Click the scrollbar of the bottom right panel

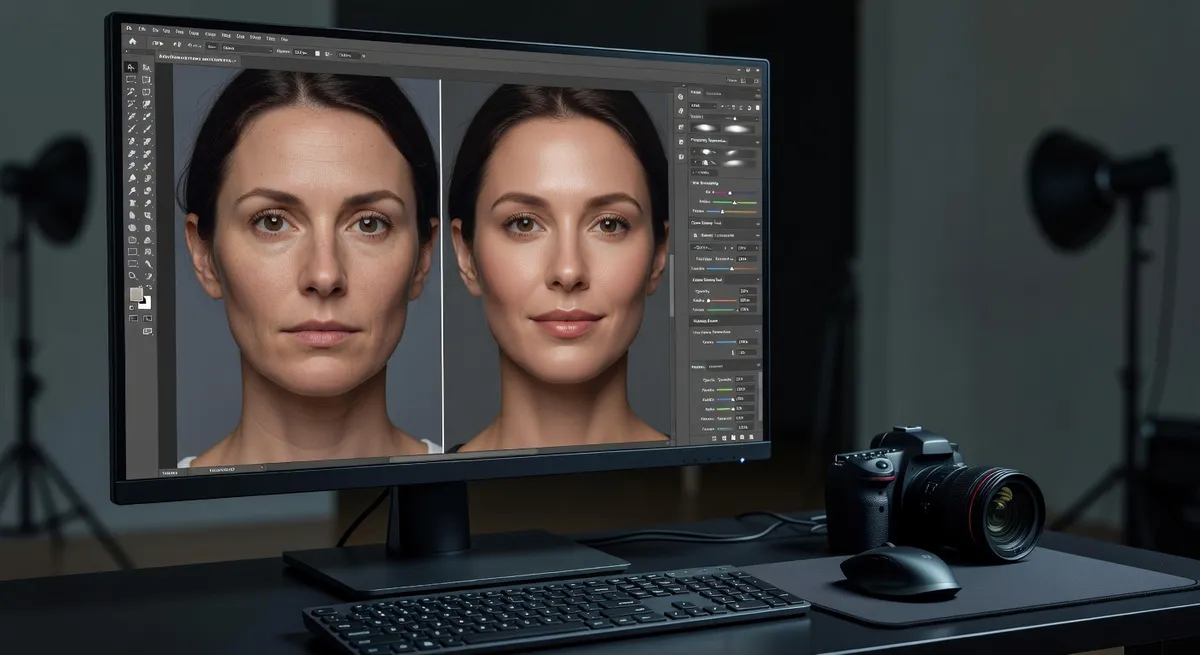click(760, 397)
